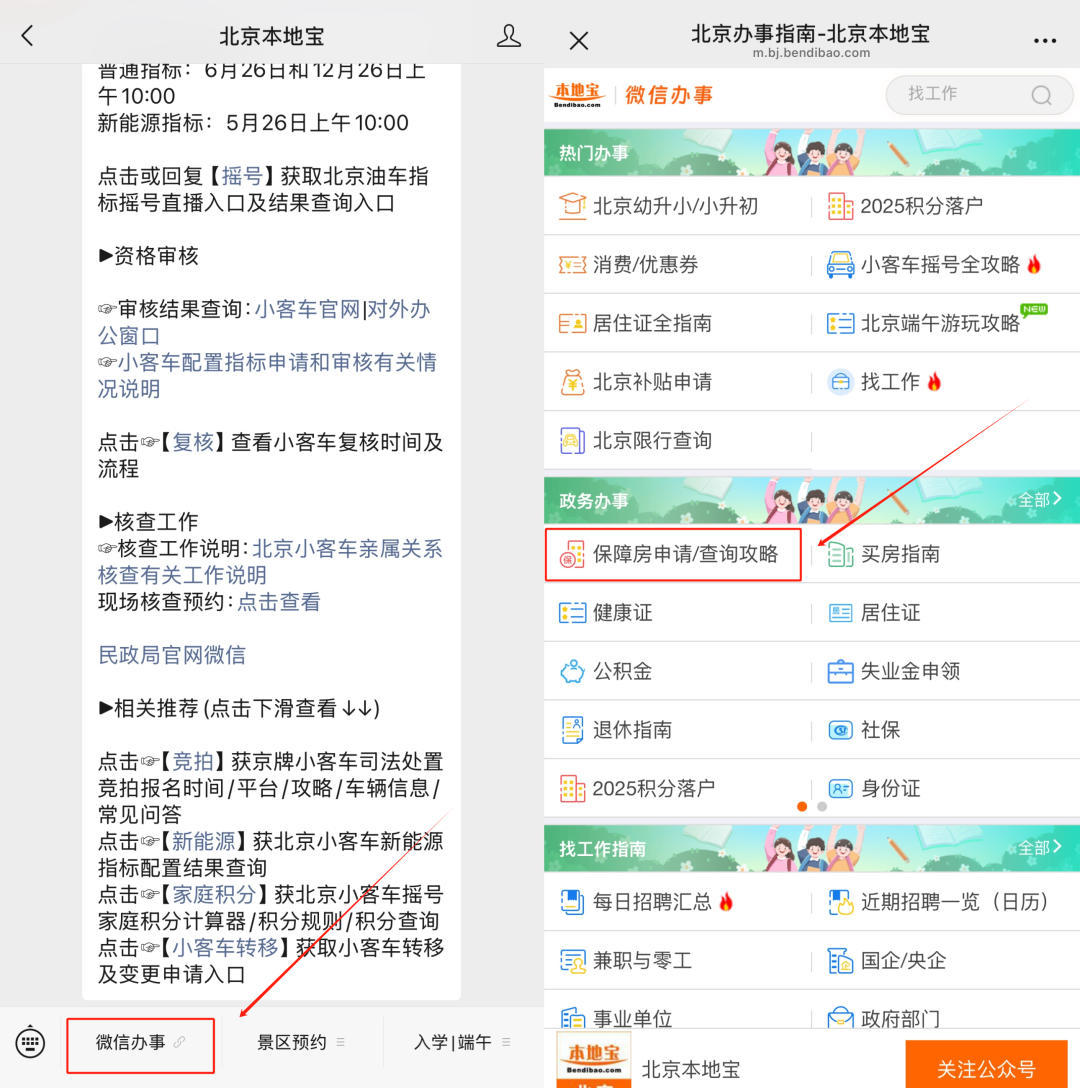Tap the briefcase icon for 失业金申领
Viewport: 1080px width, 1088px height.
(x=840, y=671)
